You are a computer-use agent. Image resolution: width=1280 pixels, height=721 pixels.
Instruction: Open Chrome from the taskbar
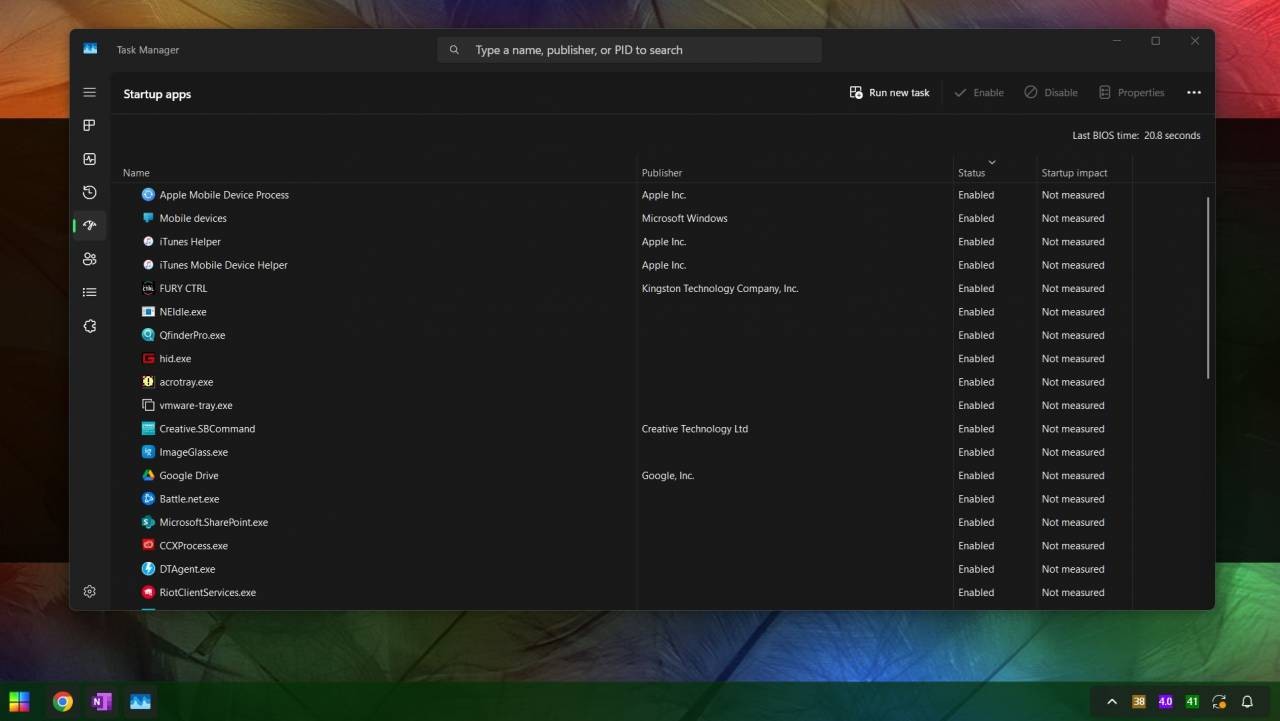pos(63,701)
